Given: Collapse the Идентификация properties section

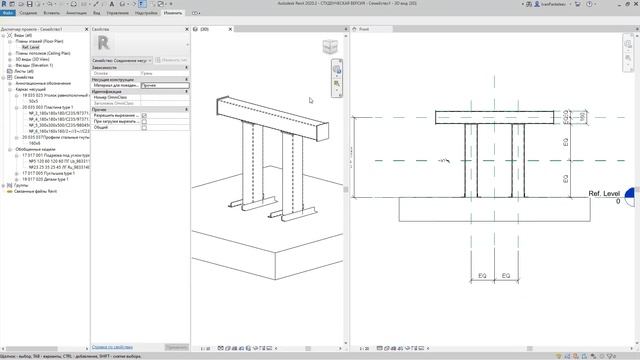Looking at the screenshot, I should 187,92.
